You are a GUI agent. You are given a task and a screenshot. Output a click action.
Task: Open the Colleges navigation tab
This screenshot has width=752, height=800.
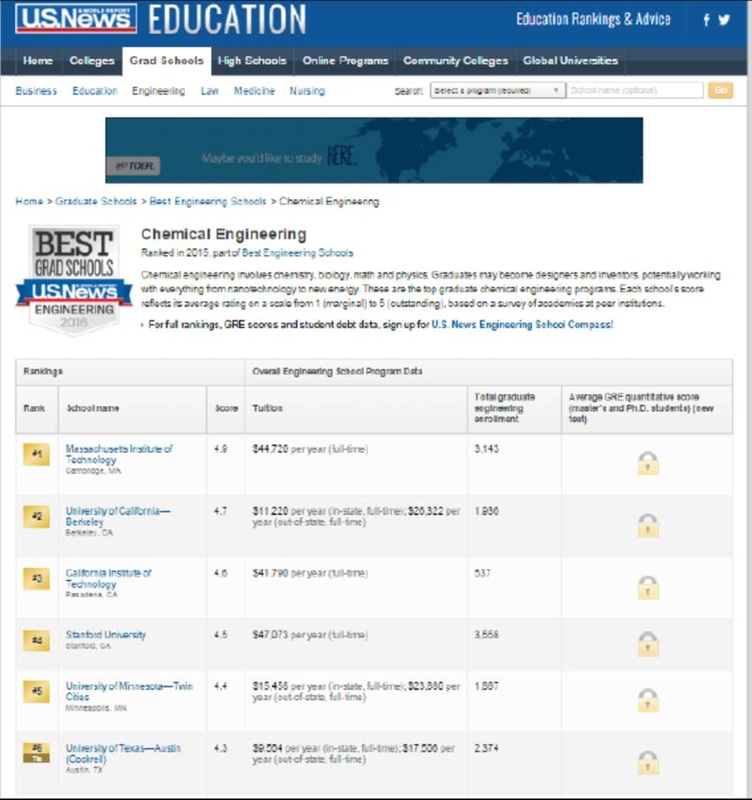pyautogui.click(x=92, y=61)
